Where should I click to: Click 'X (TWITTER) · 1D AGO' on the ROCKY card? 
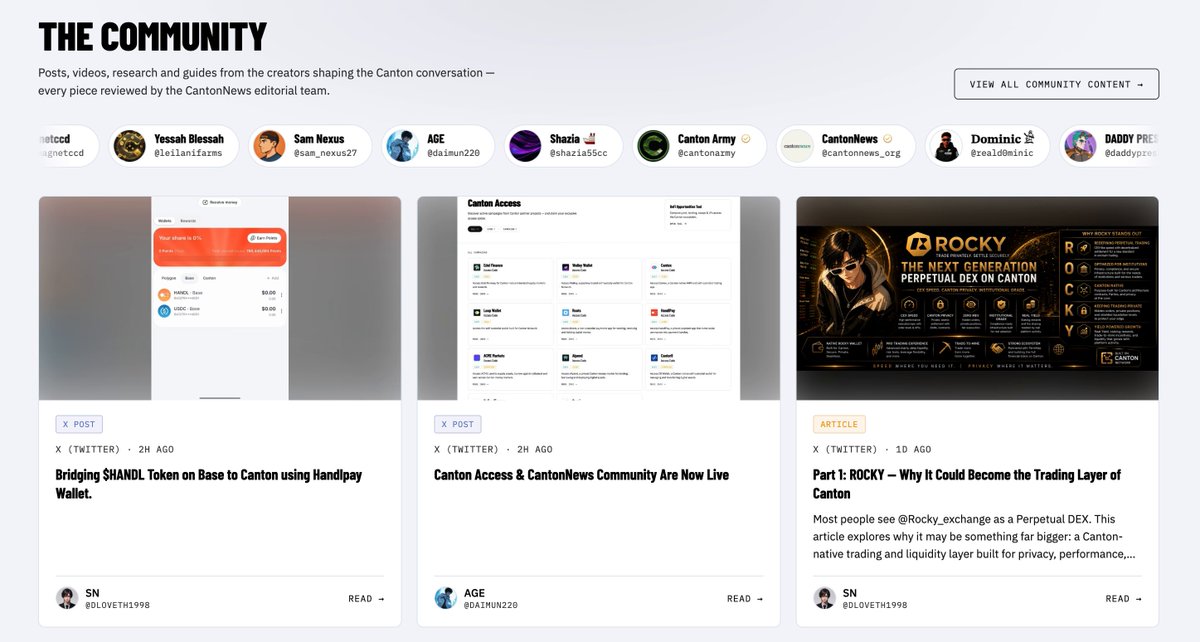[x=872, y=449]
